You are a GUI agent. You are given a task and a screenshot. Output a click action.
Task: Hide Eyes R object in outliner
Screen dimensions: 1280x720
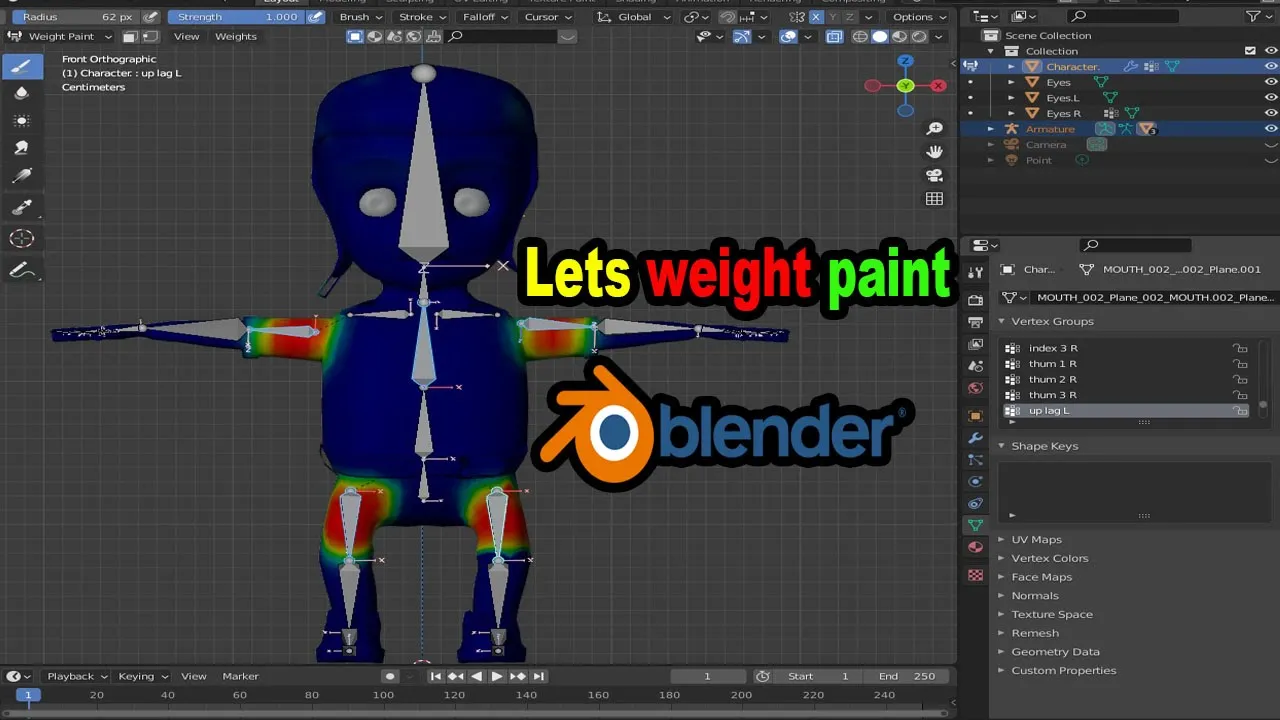pos(1271,113)
